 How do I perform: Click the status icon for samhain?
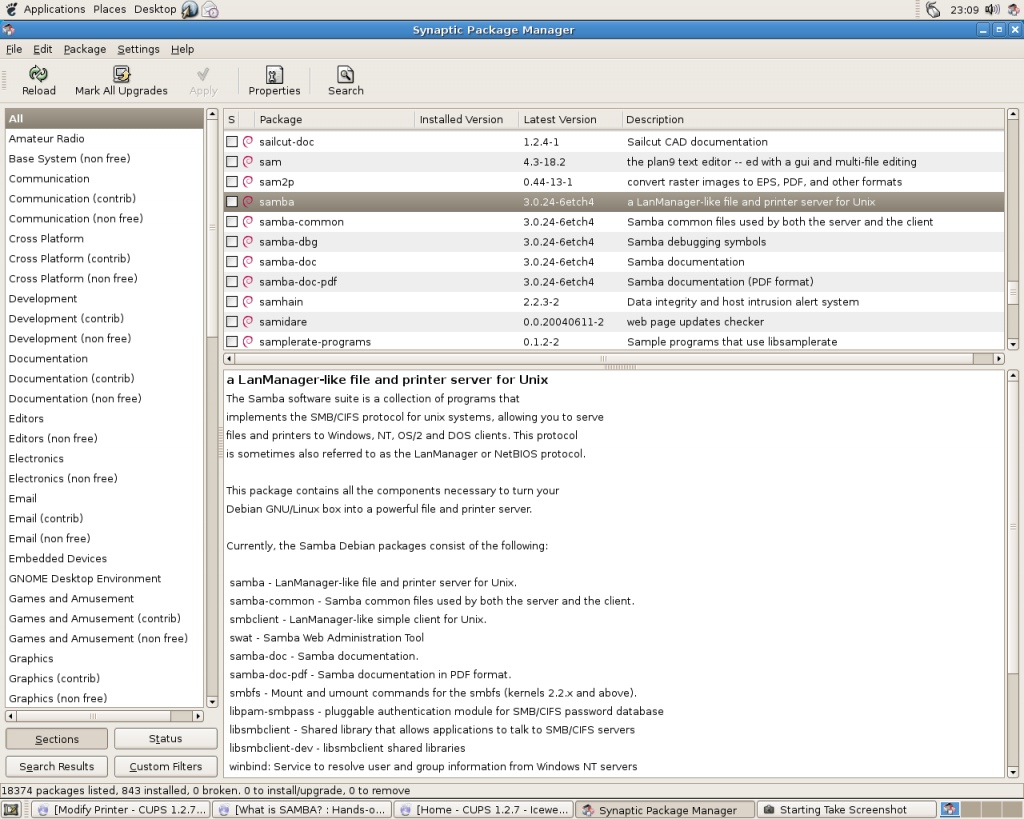248,302
